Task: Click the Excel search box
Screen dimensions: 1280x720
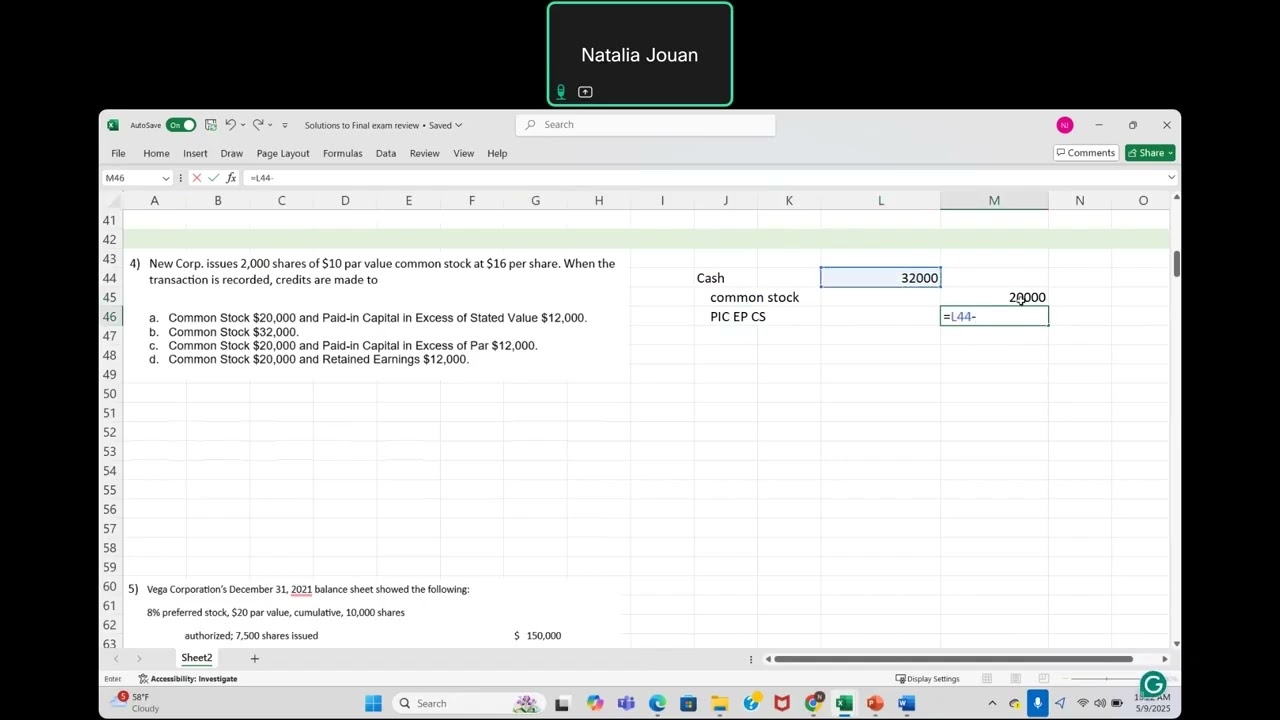Action: coord(646,125)
